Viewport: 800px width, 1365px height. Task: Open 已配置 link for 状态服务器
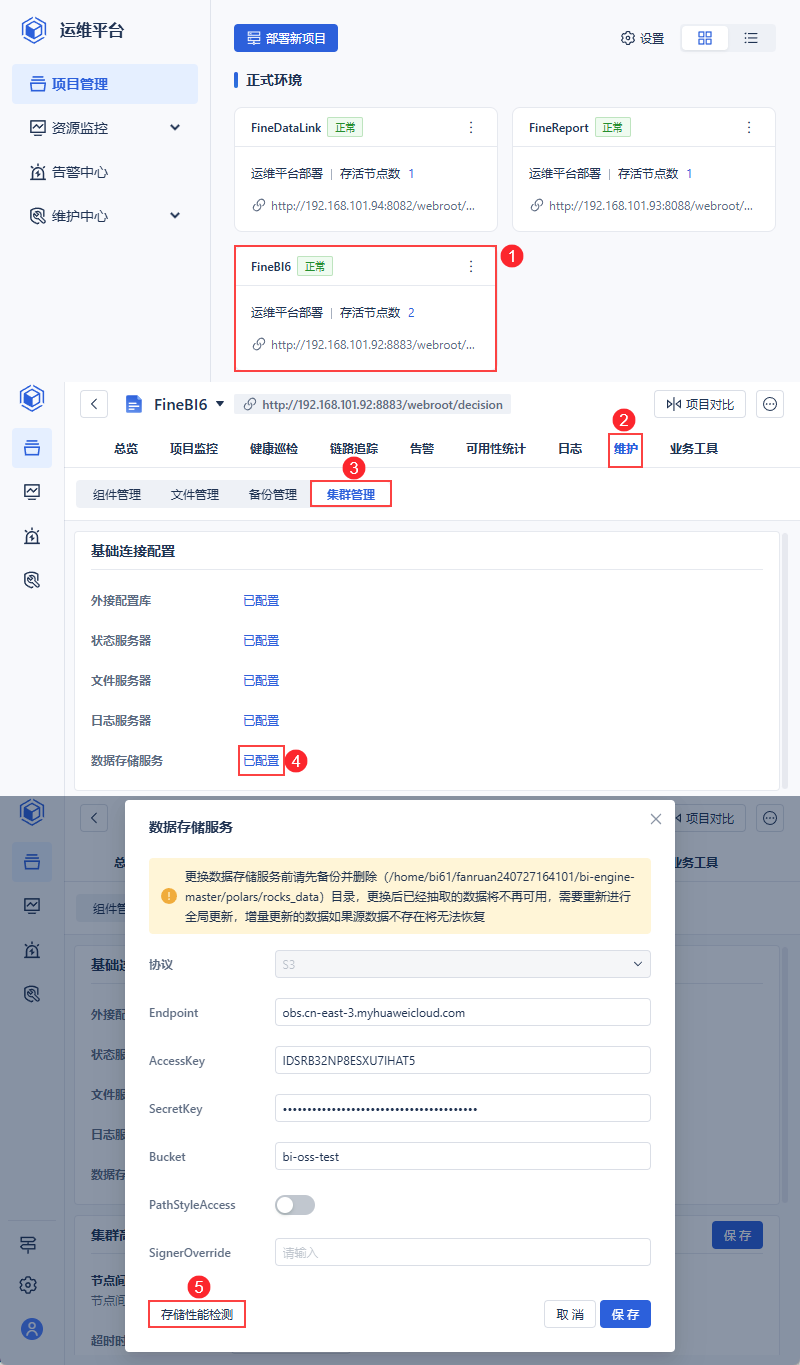(261, 641)
